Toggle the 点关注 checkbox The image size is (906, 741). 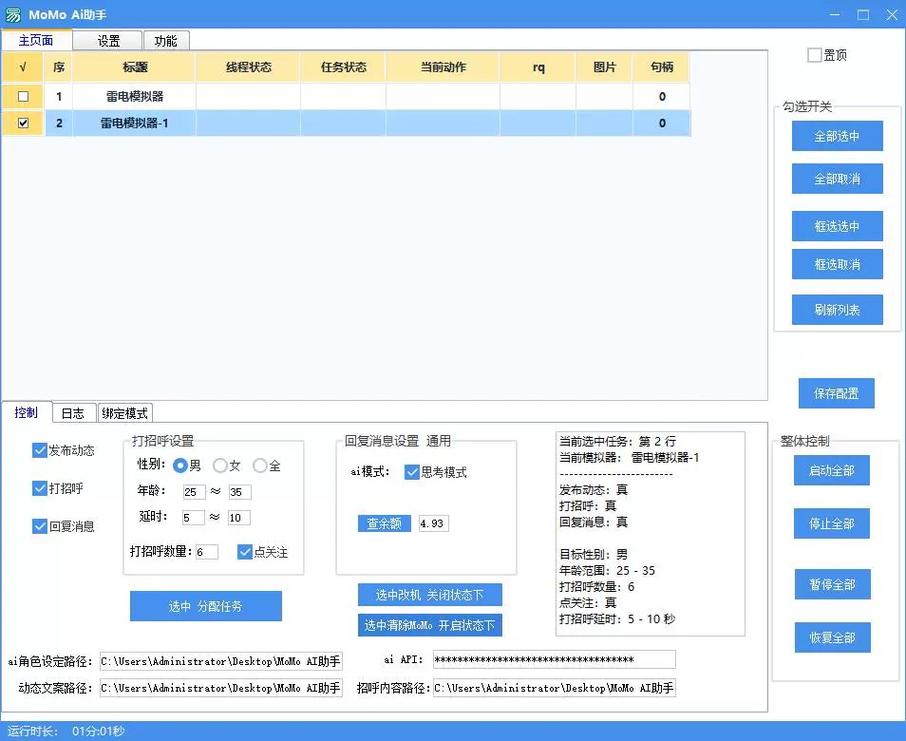[244, 551]
